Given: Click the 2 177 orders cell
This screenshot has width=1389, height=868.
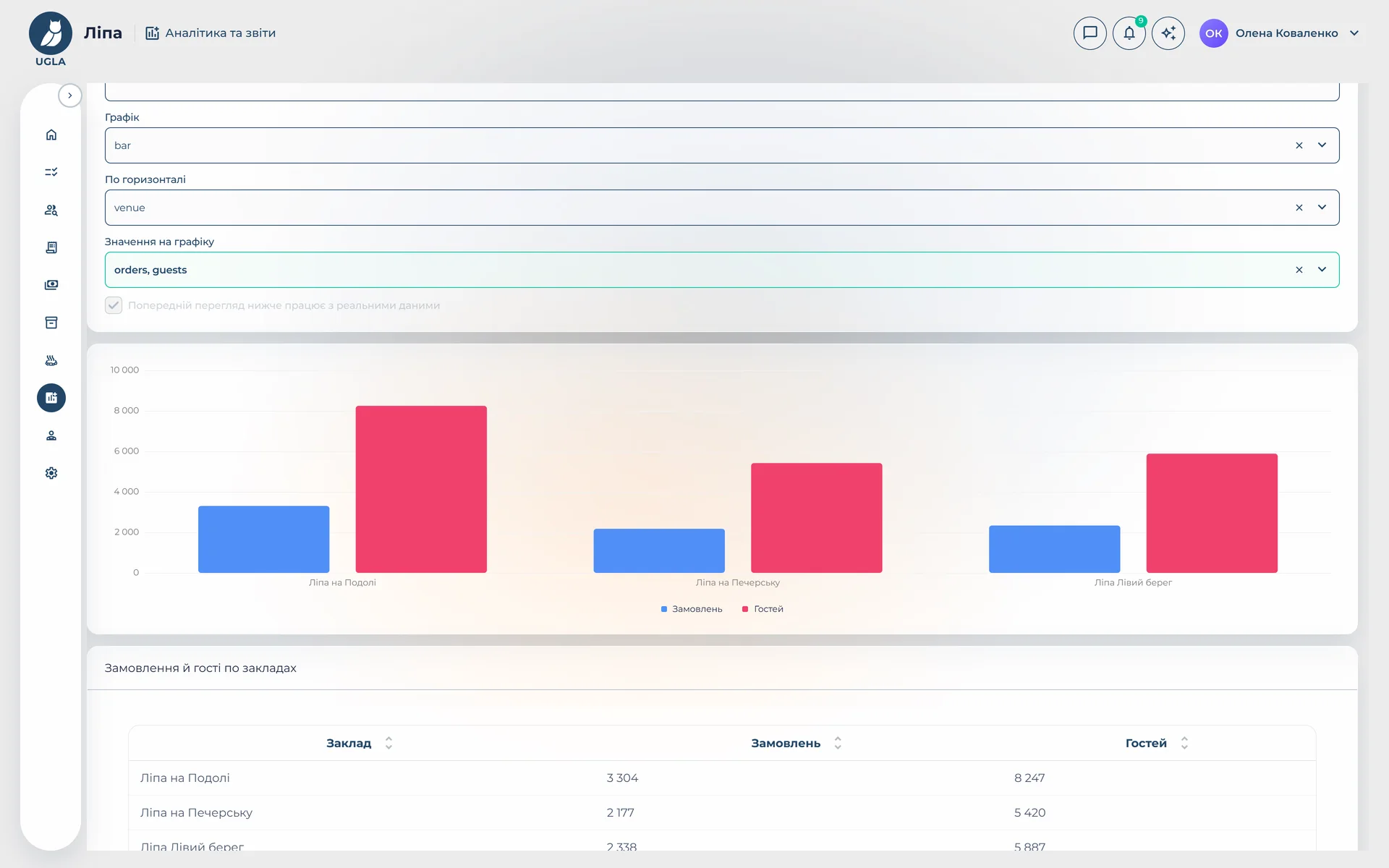Looking at the screenshot, I should point(621,813).
